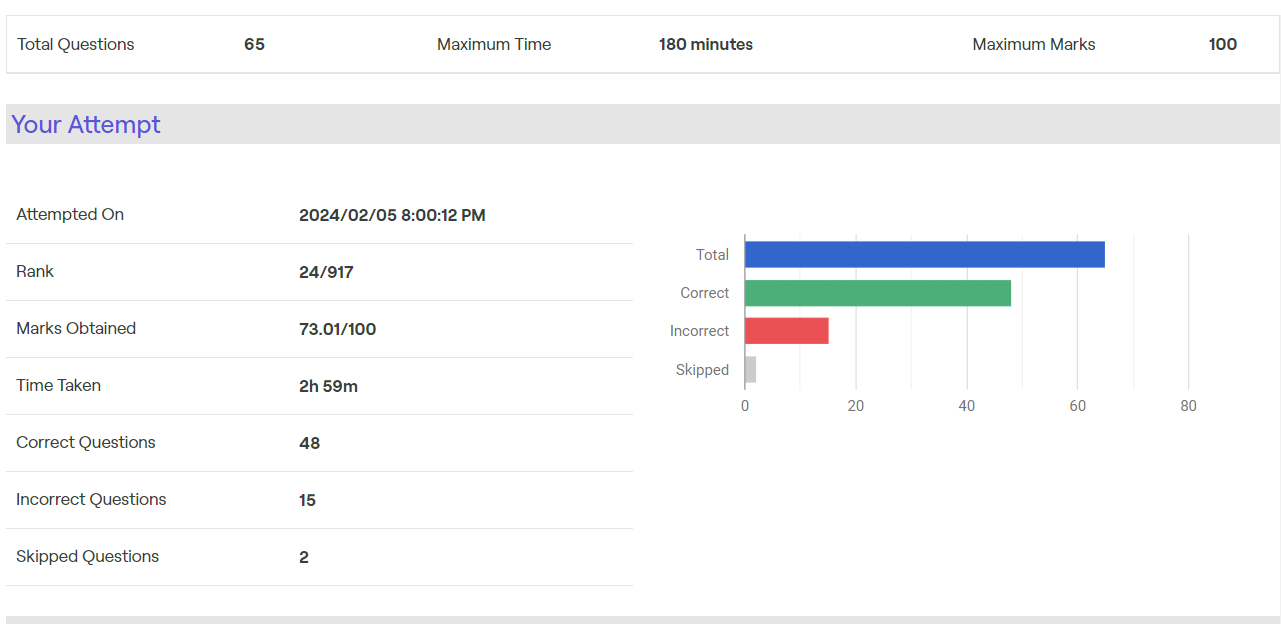Click the attempted date 2024/02/05 8:00:12 PM
Screen dimensions: 1281x624
point(392,215)
